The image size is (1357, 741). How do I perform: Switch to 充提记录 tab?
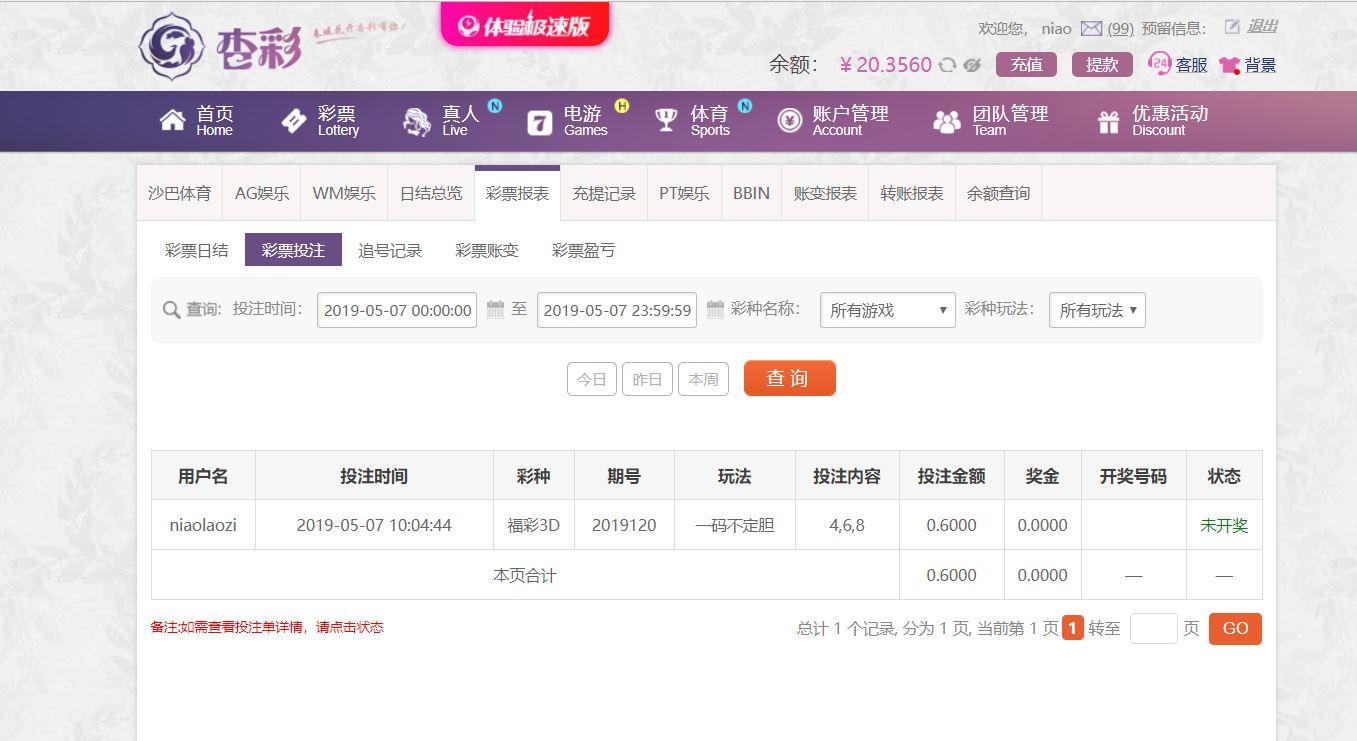(604, 193)
